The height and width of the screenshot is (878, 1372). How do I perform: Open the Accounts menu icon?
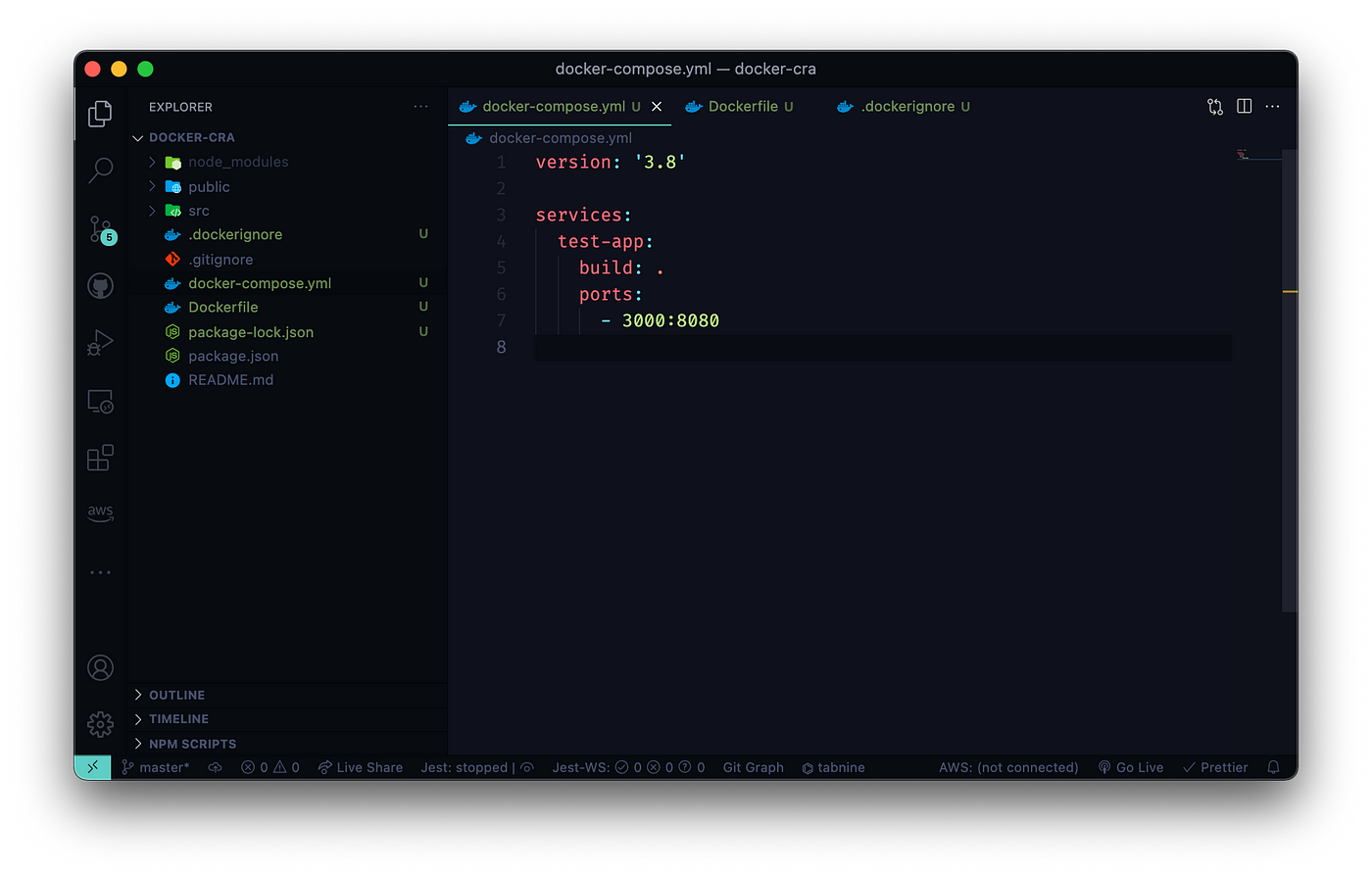pyautogui.click(x=100, y=667)
